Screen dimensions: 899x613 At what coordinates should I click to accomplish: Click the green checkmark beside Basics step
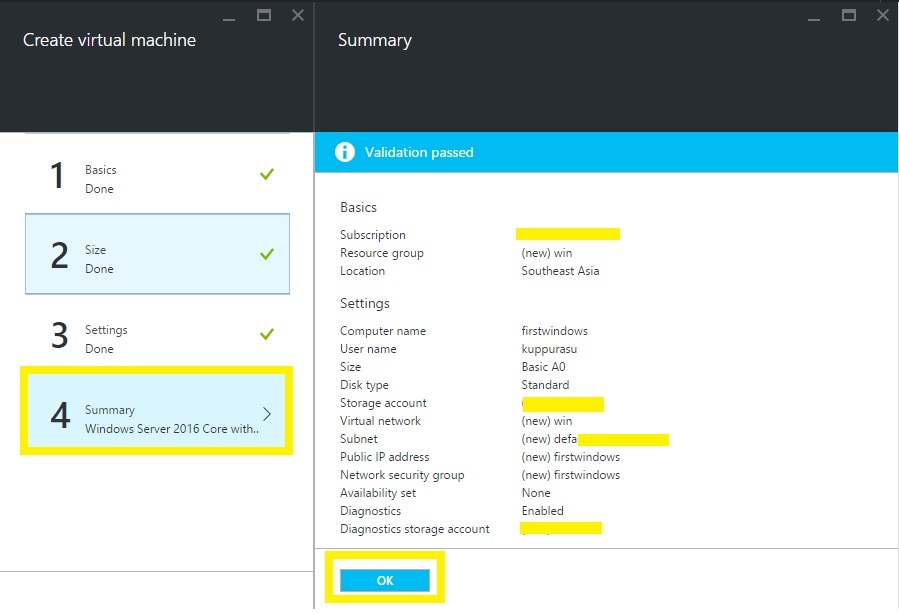(266, 175)
